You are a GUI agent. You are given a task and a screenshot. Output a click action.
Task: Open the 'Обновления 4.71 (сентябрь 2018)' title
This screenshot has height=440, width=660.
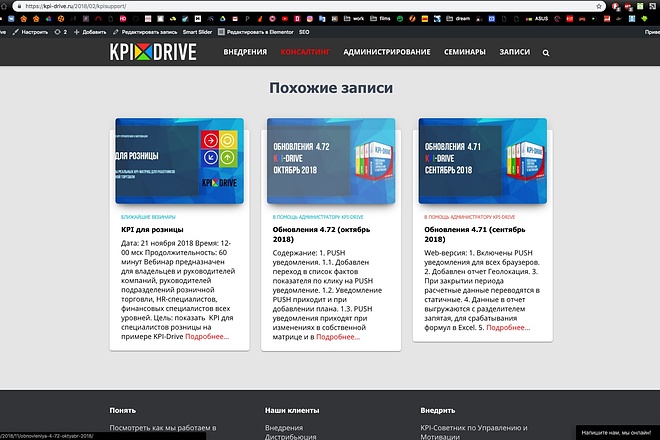[474, 234]
